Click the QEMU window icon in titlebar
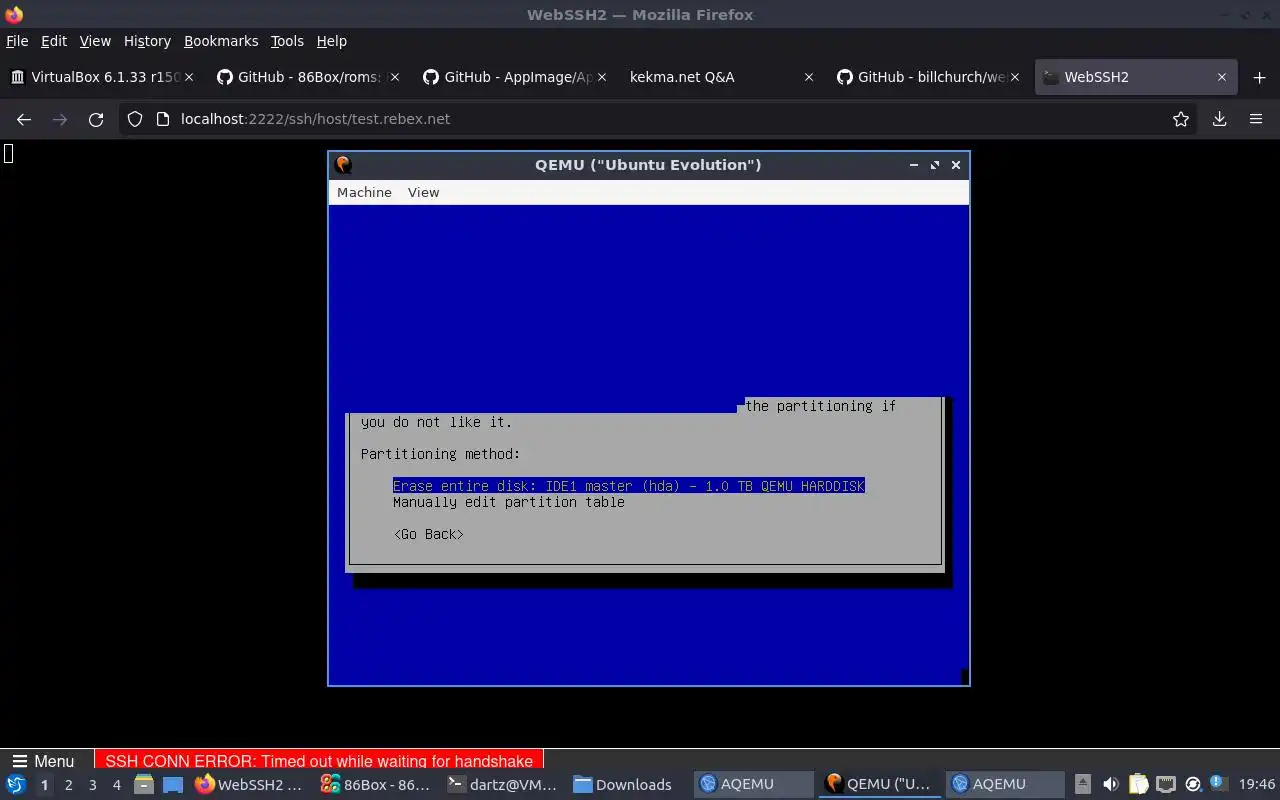 [x=343, y=165]
